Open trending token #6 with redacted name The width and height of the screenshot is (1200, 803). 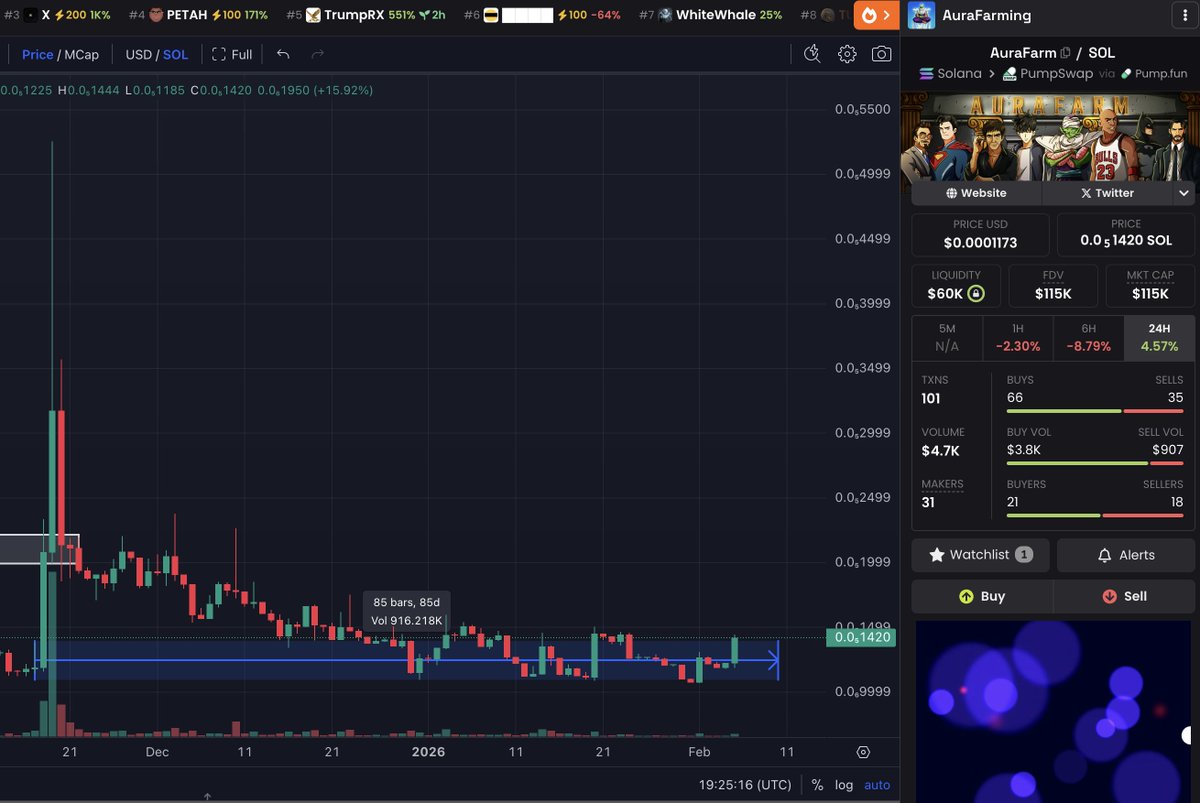click(542, 15)
